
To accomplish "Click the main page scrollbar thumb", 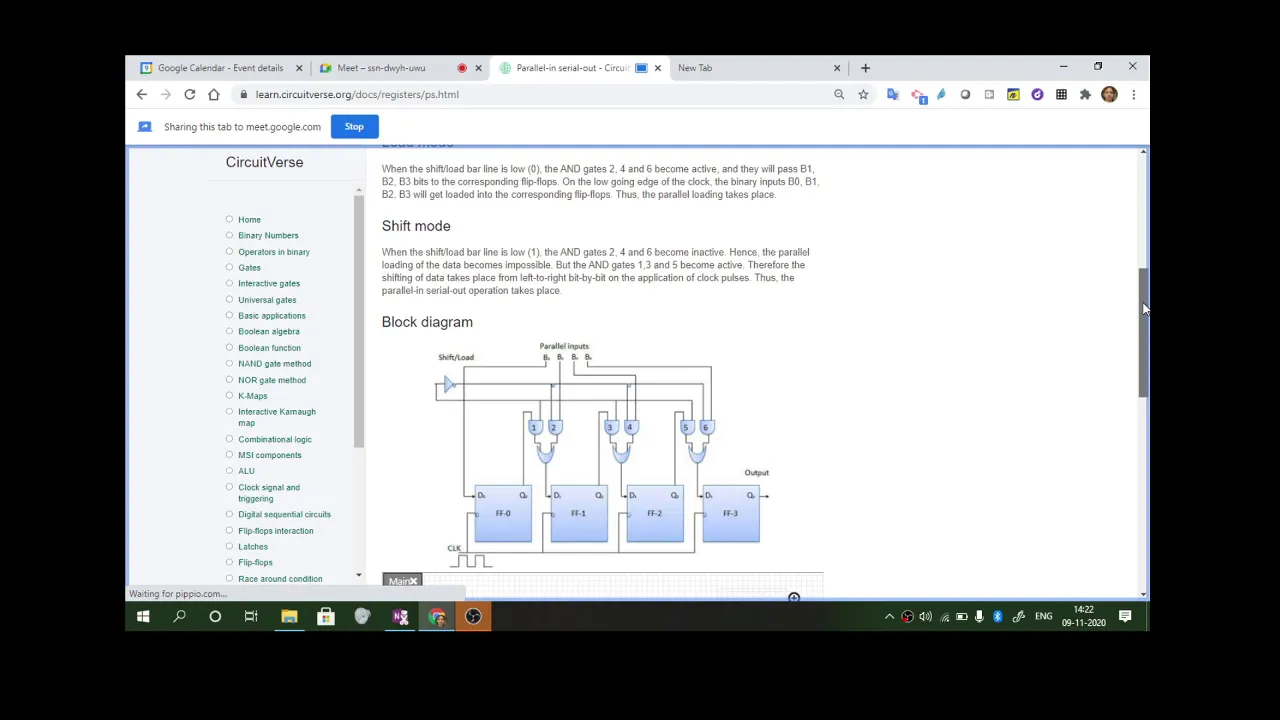I will click(x=1143, y=333).
